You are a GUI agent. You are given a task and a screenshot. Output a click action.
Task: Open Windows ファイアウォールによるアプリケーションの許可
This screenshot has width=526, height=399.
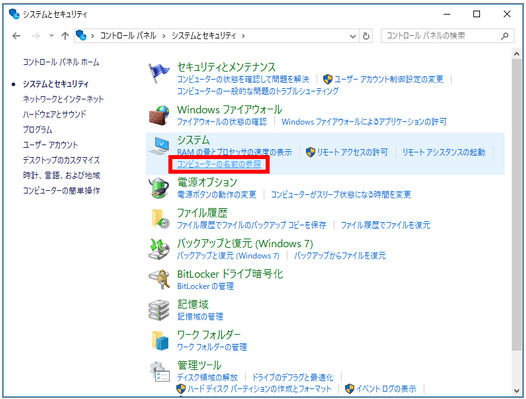click(364, 121)
